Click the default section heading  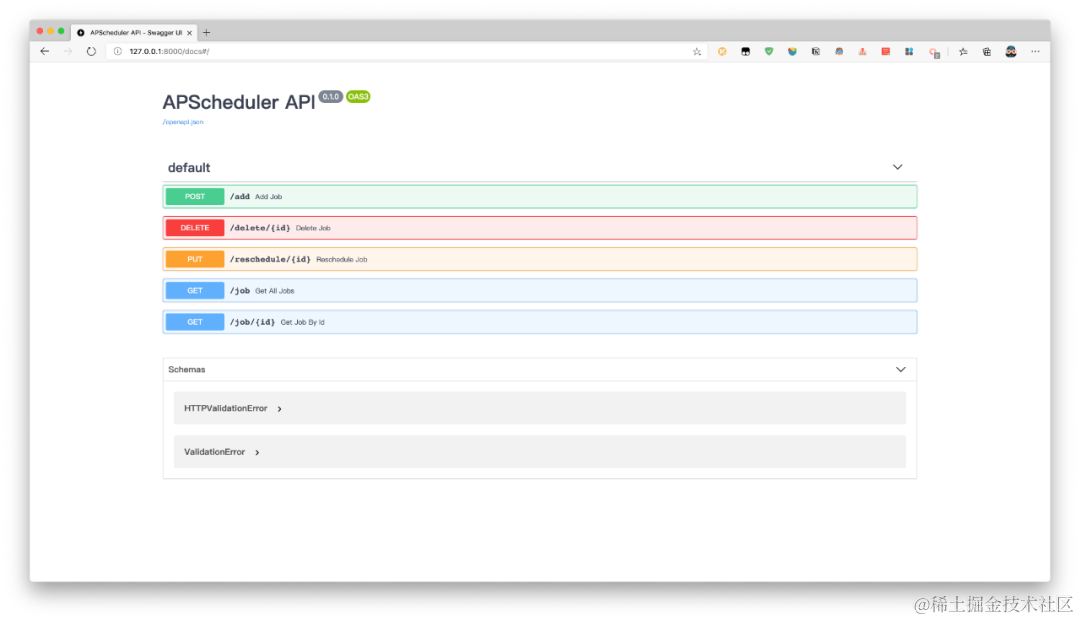pos(189,168)
